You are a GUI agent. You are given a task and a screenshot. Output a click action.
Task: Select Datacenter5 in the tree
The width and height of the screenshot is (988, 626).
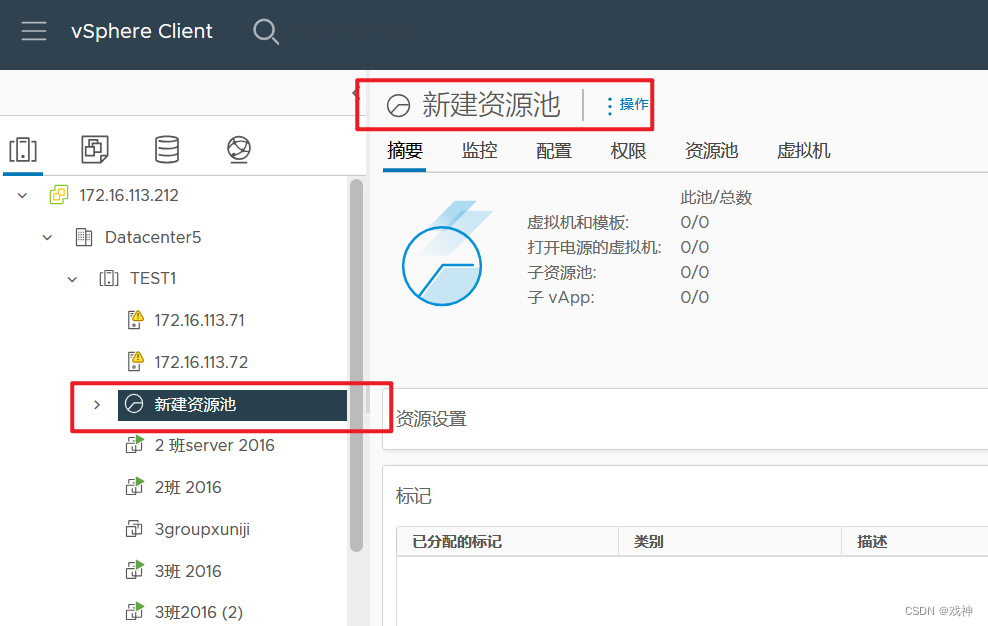[x=153, y=238]
